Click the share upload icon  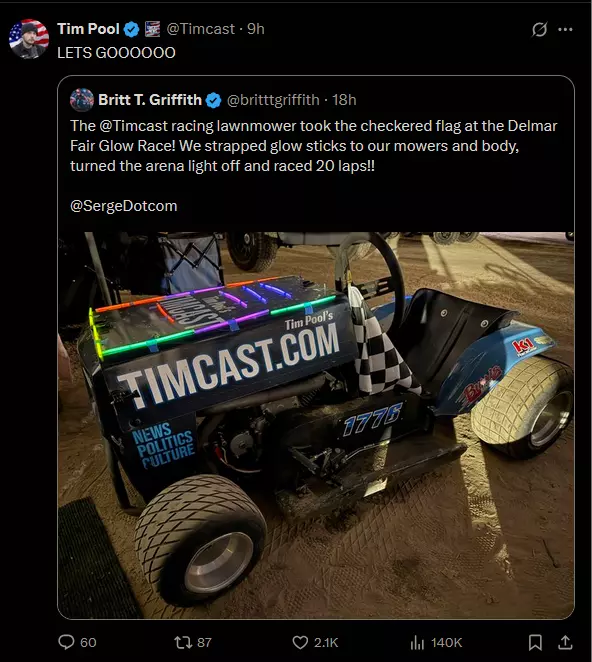(x=565, y=643)
